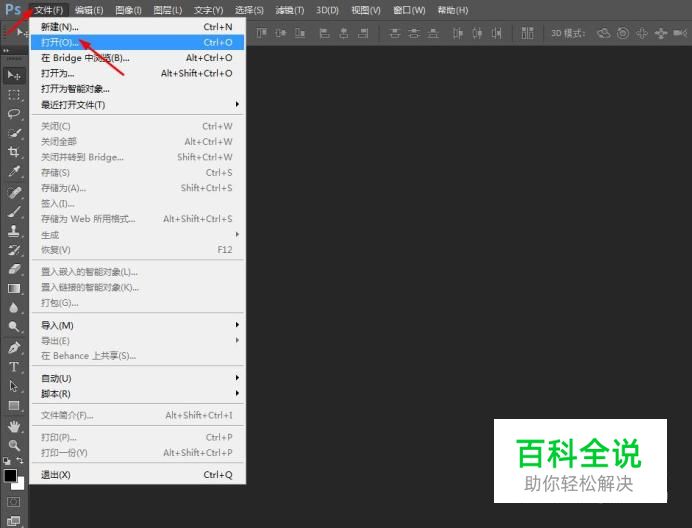692x528 pixels.
Task: Select the Move tool in toolbox
Action: 14,75
